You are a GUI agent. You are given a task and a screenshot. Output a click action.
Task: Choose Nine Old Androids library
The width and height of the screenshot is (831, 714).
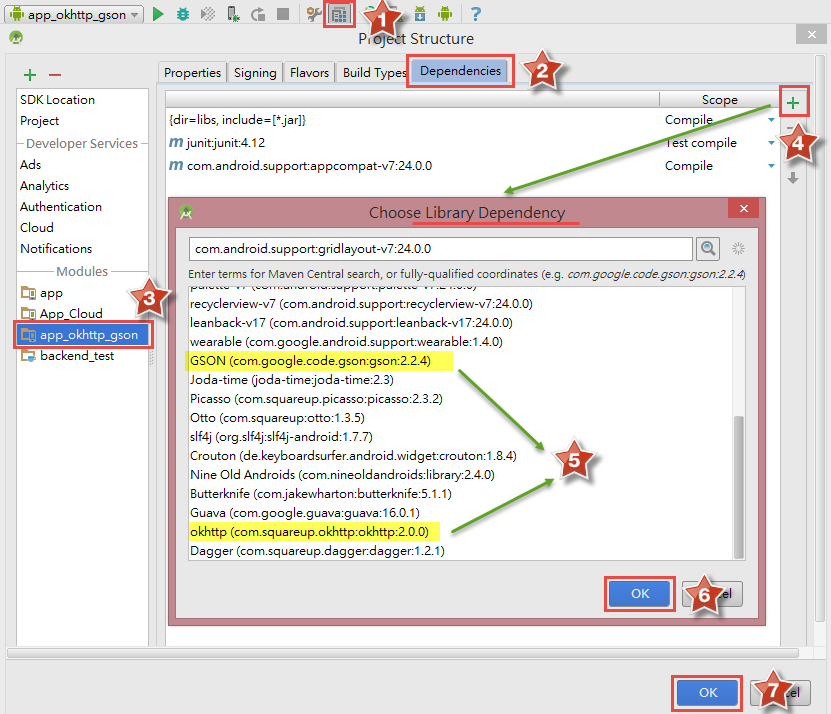[342, 475]
